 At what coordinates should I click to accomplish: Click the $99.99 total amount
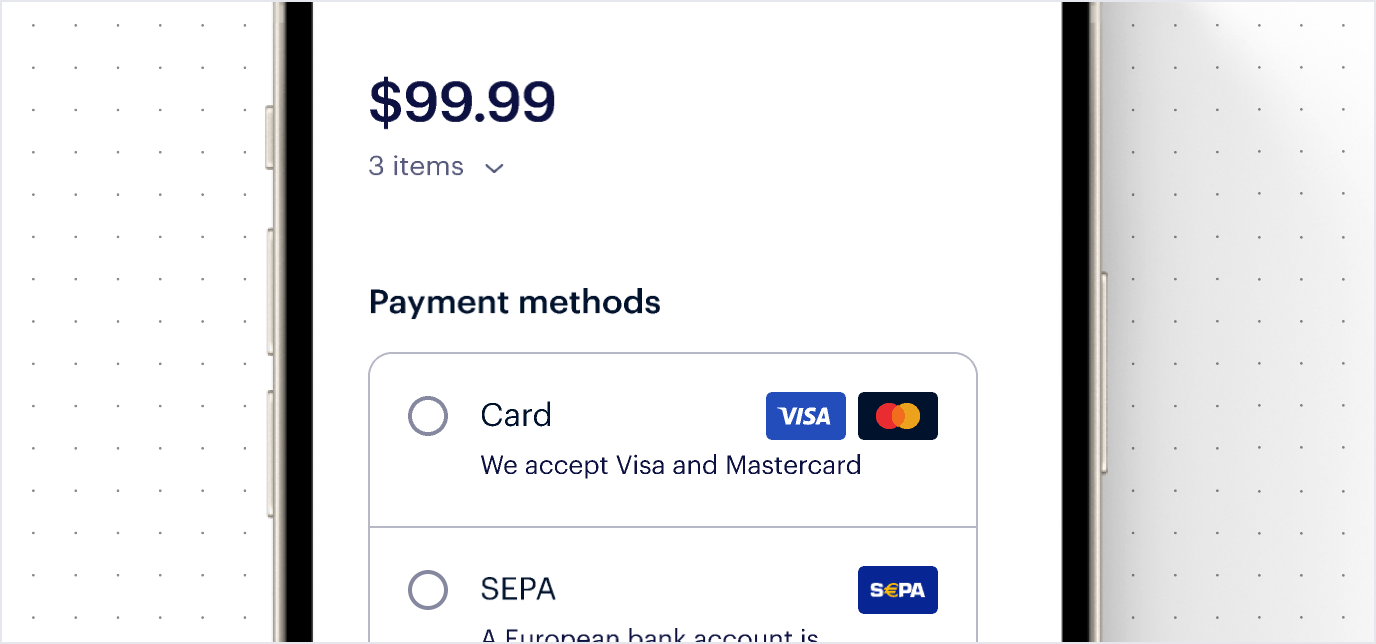point(462,102)
